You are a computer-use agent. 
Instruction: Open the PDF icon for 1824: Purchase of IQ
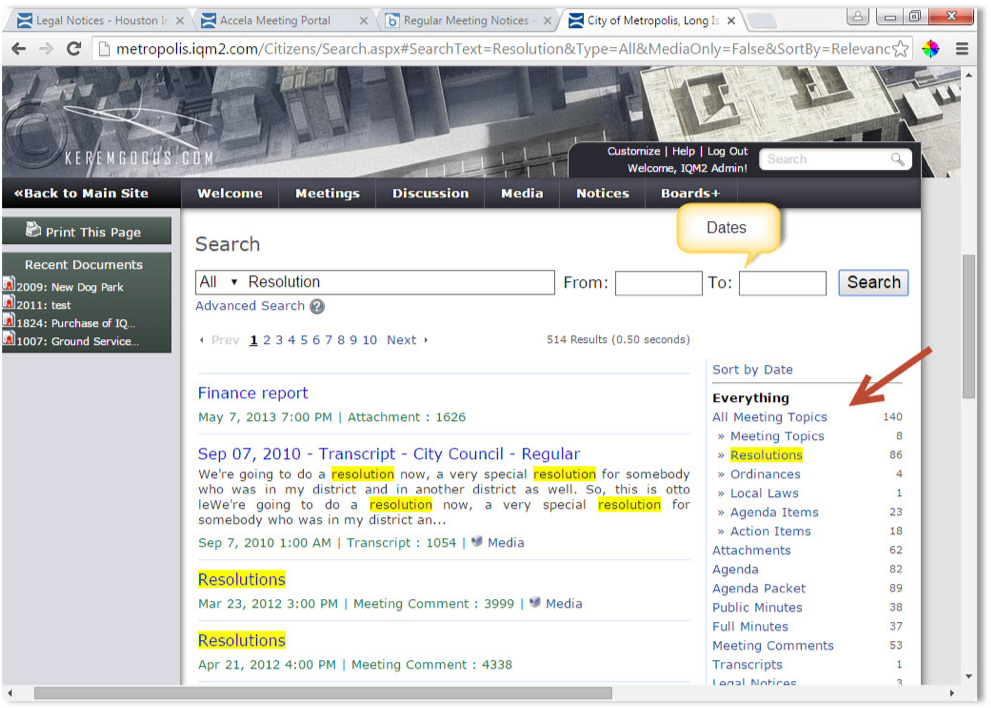pos(9,320)
